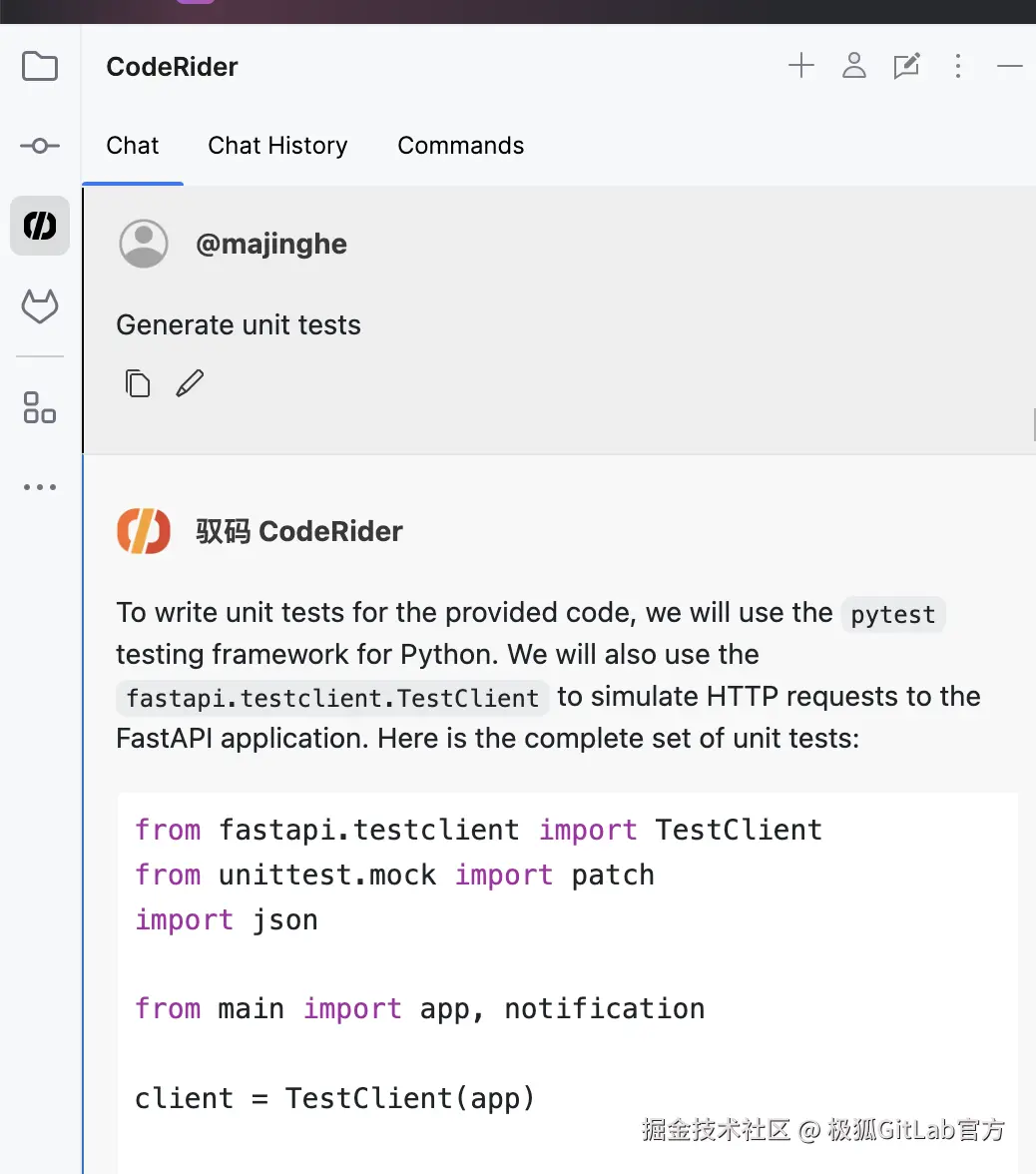Click the @majinghe user avatar
Viewport: 1036px width, 1174px height.
[144, 244]
